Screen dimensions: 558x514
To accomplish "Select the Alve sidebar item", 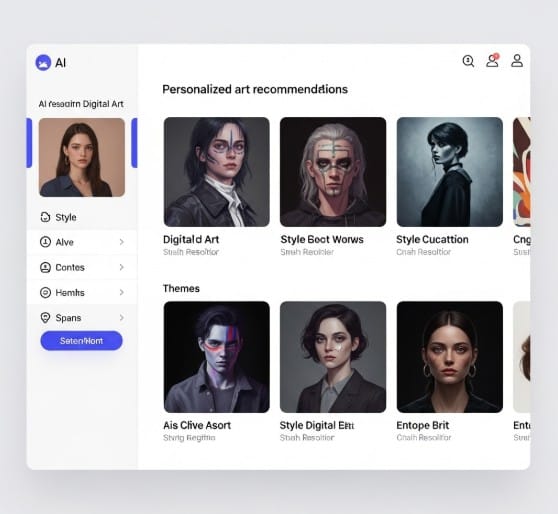I will (82, 242).
